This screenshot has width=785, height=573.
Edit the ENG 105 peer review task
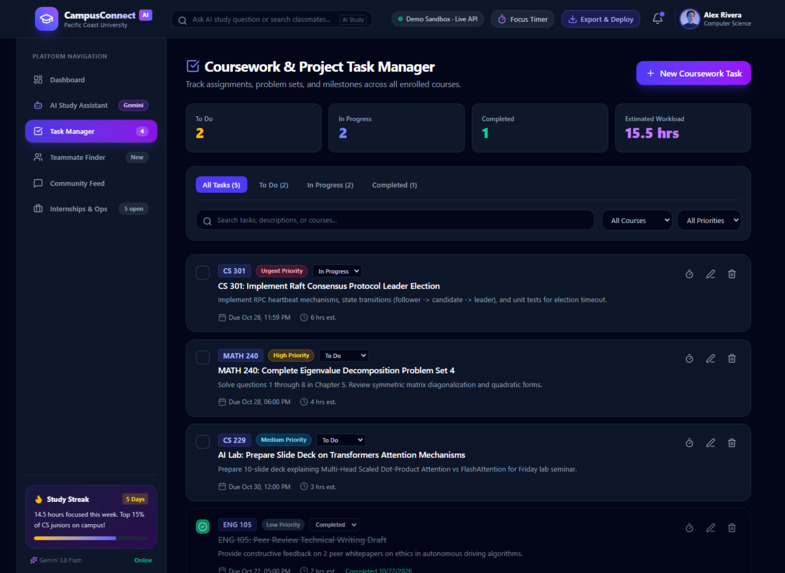710,527
